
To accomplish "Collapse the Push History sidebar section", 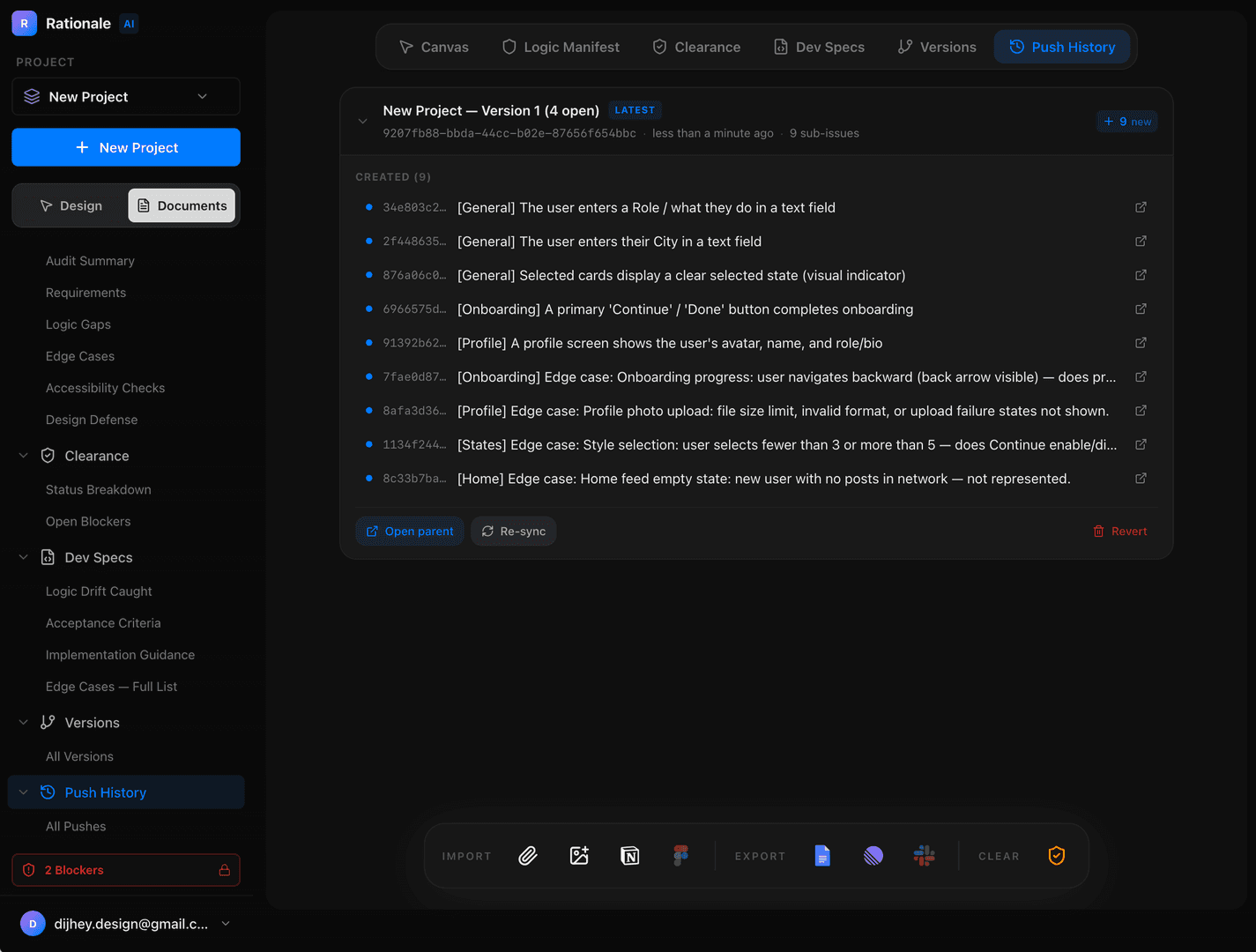I will [24, 792].
